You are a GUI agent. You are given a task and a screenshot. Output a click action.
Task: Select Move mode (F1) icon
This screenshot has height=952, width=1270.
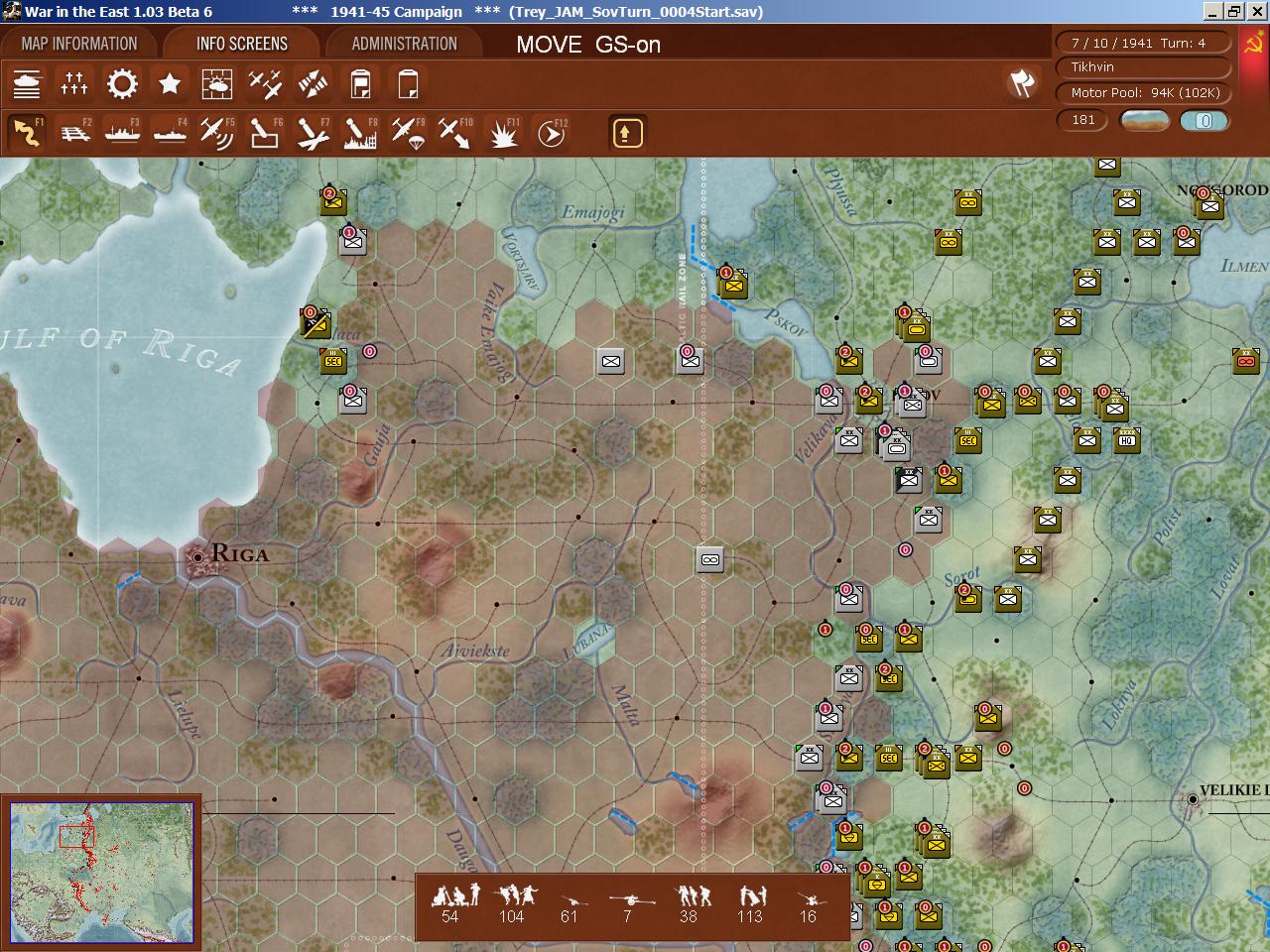click(x=27, y=133)
